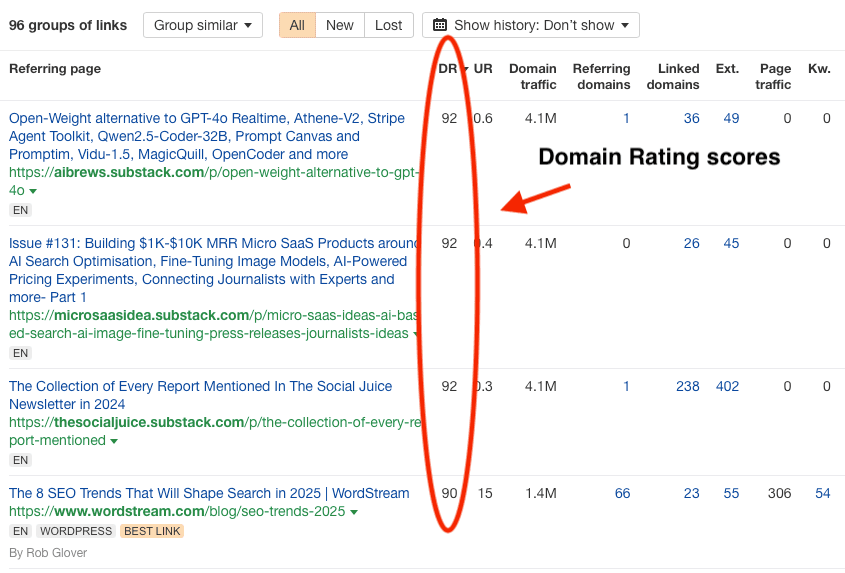The width and height of the screenshot is (845, 573).
Task: Expand the thesocialjuice.substack.com URL dropdown arrow
Action: tap(114, 441)
